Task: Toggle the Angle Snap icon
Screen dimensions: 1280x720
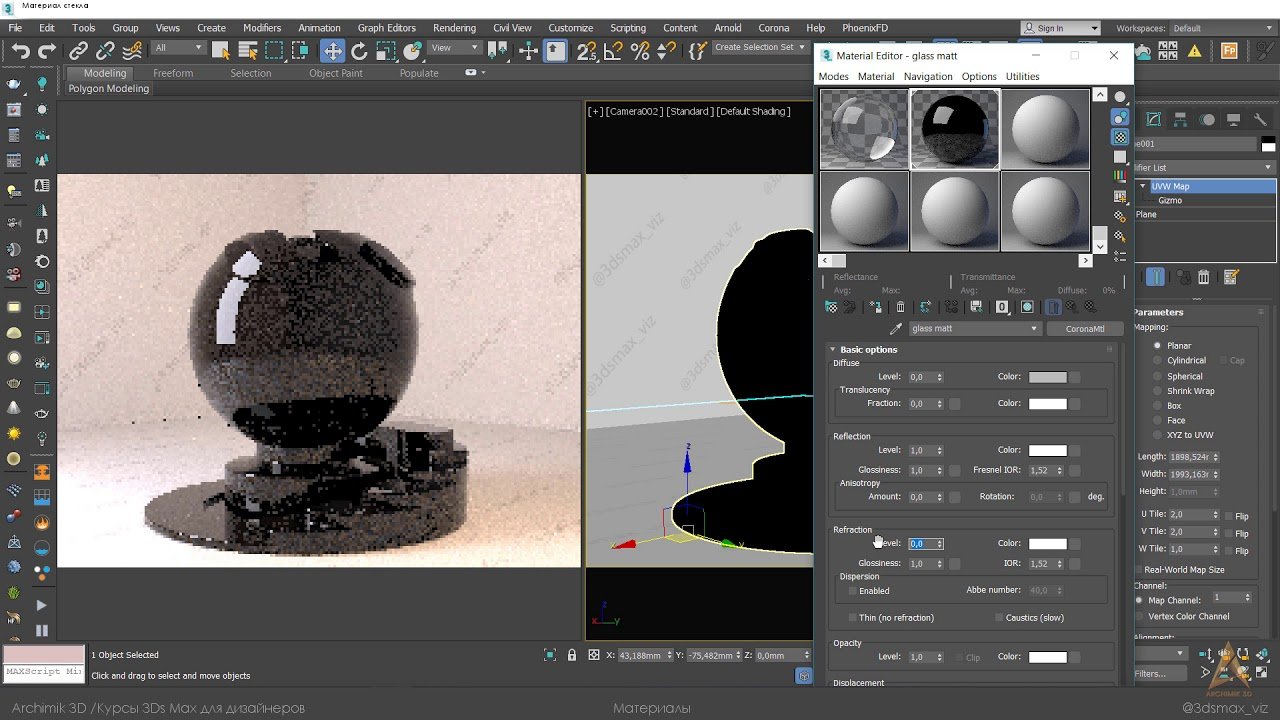Action: tap(614, 51)
